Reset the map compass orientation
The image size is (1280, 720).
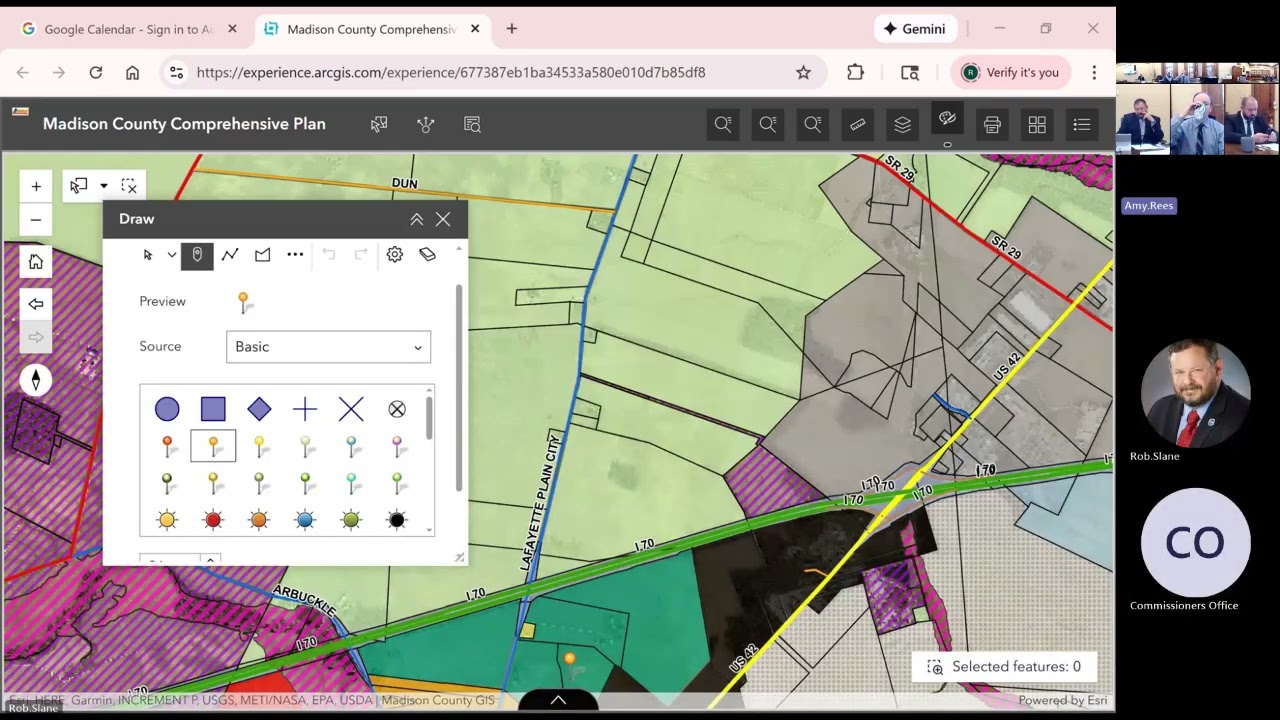point(36,380)
